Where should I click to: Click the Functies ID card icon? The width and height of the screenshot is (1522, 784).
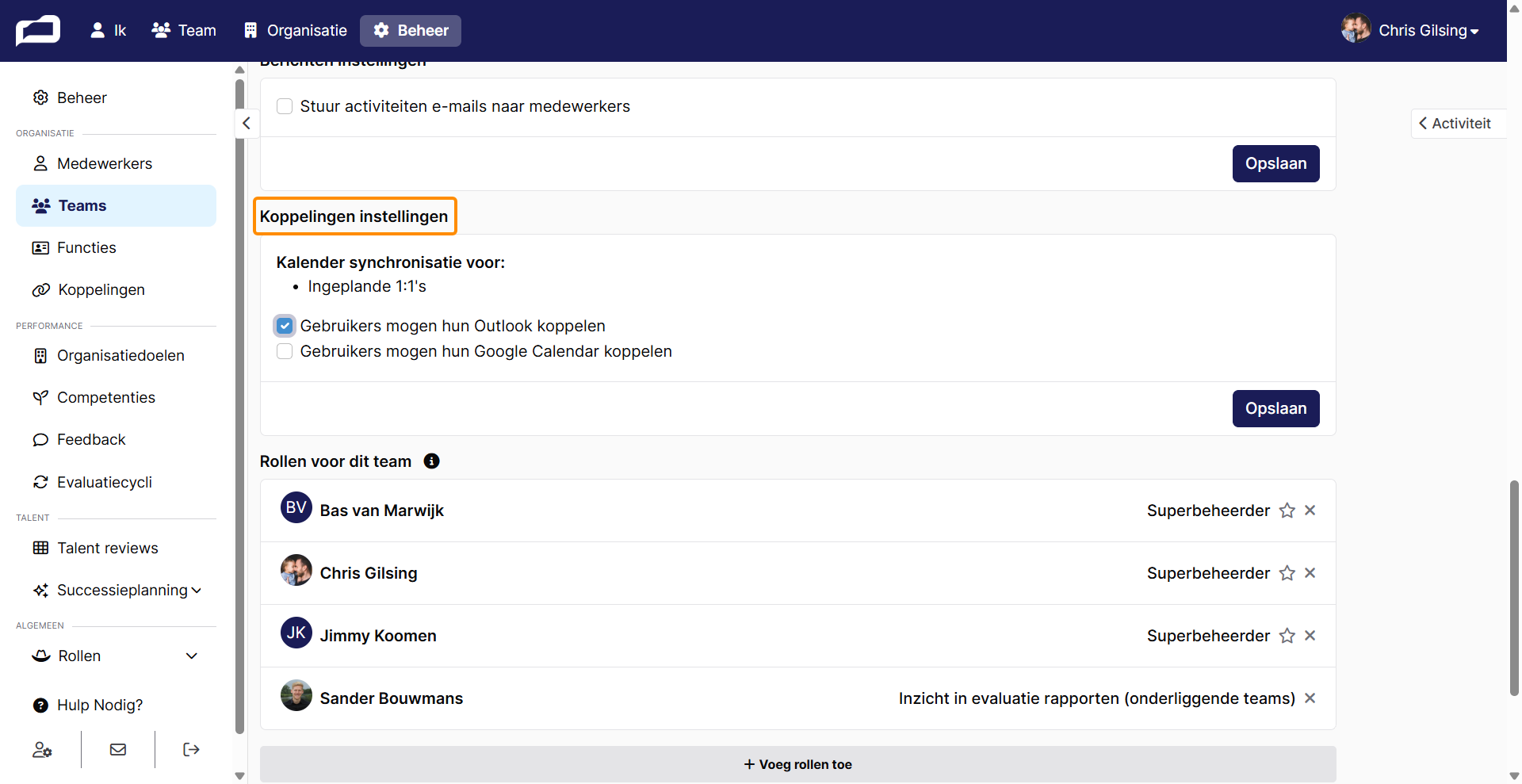[40, 247]
